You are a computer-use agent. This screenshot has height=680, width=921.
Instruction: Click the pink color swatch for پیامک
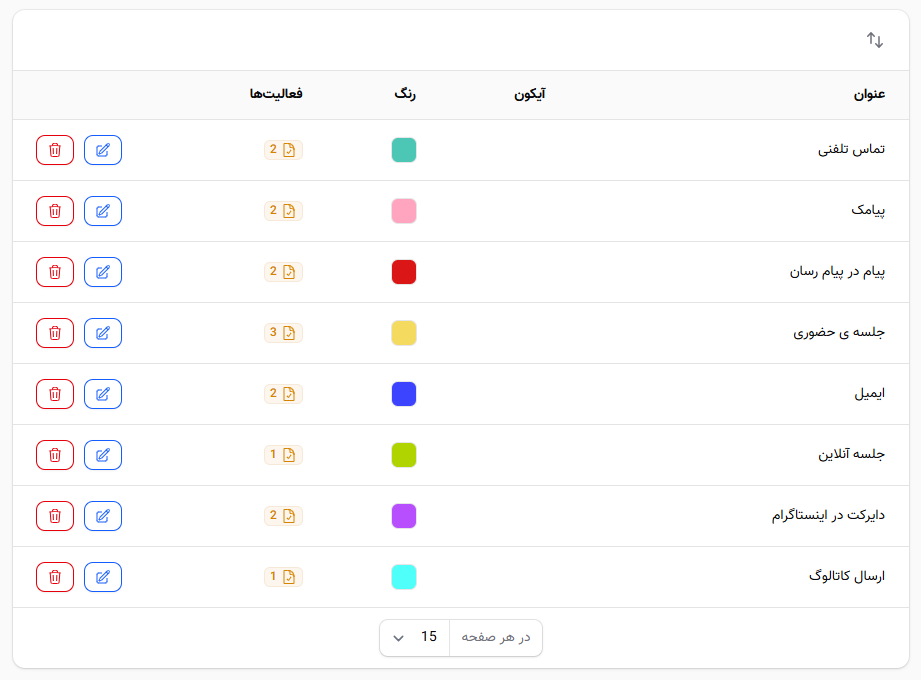click(x=404, y=211)
